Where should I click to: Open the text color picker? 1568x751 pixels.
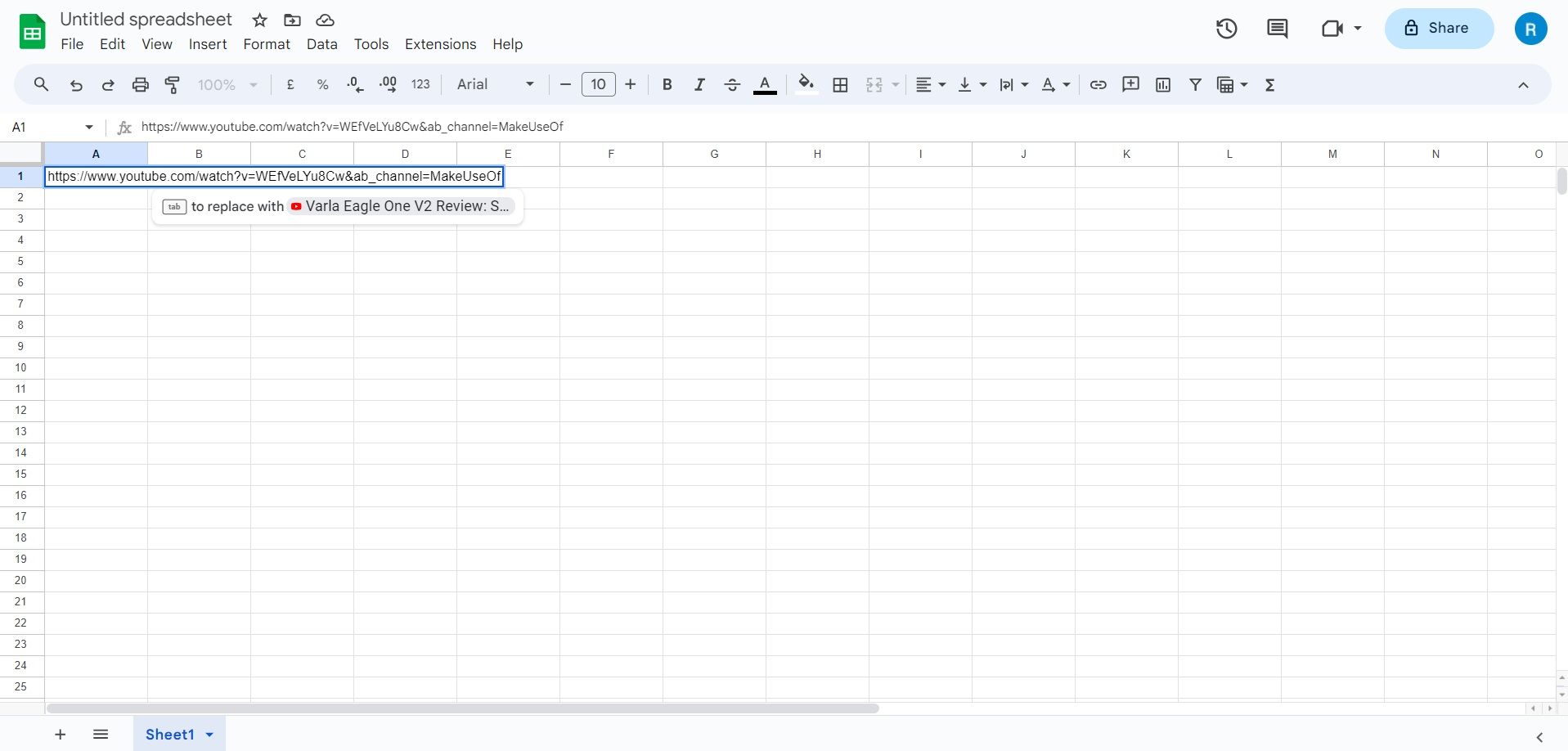764,84
